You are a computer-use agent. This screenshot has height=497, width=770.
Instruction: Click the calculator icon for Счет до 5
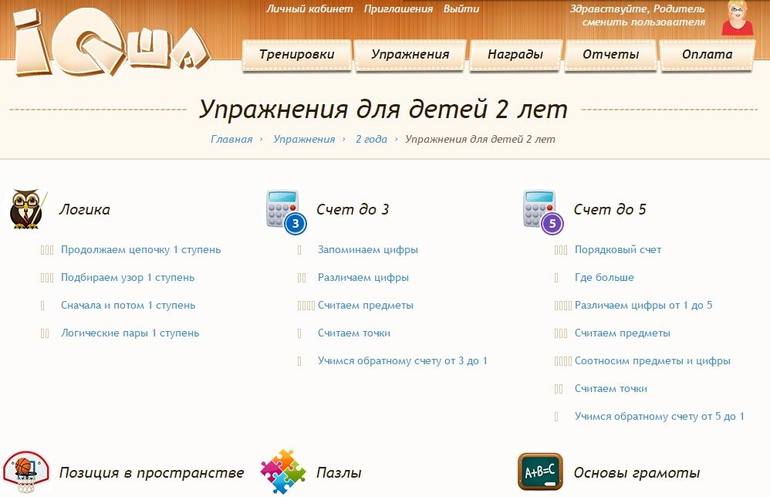click(x=542, y=211)
